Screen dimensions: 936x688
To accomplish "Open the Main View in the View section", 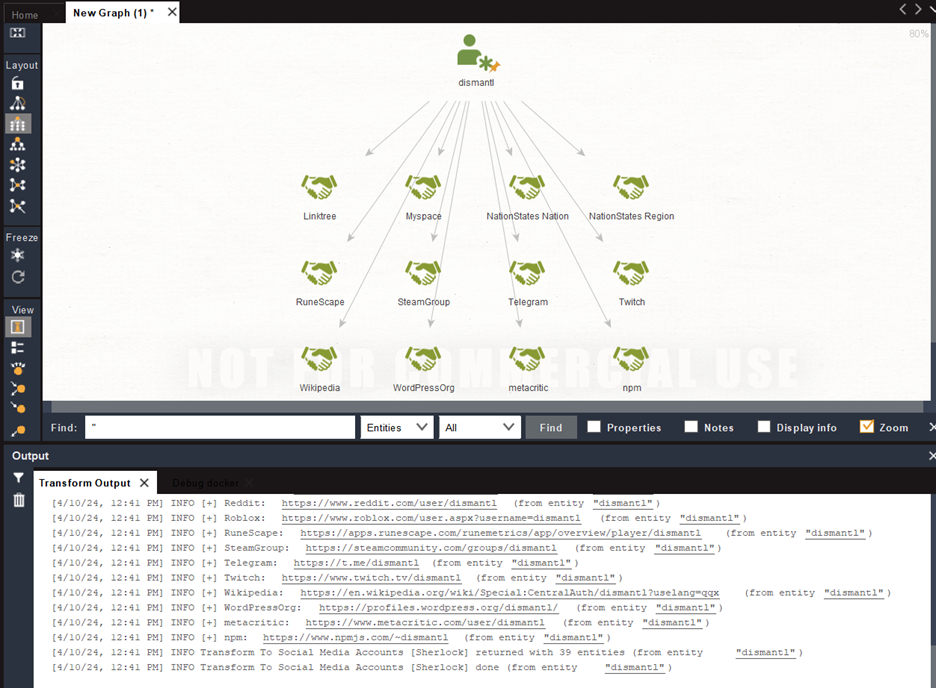I will point(18,326).
